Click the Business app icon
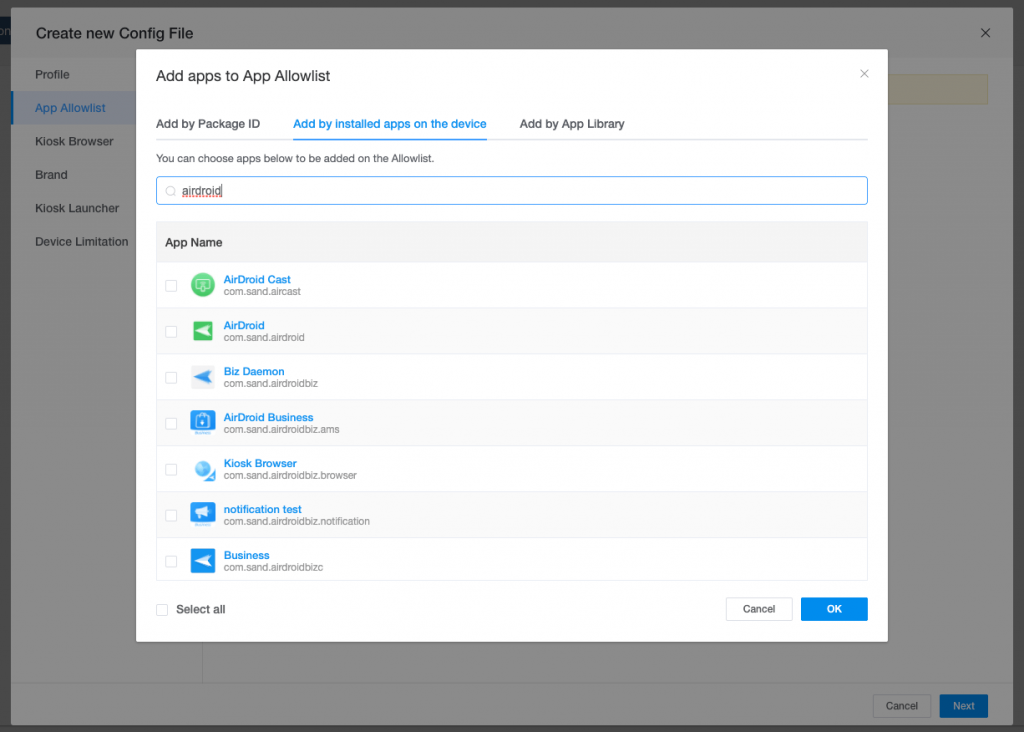This screenshot has width=1024, height=732. [x=202, y=560]
